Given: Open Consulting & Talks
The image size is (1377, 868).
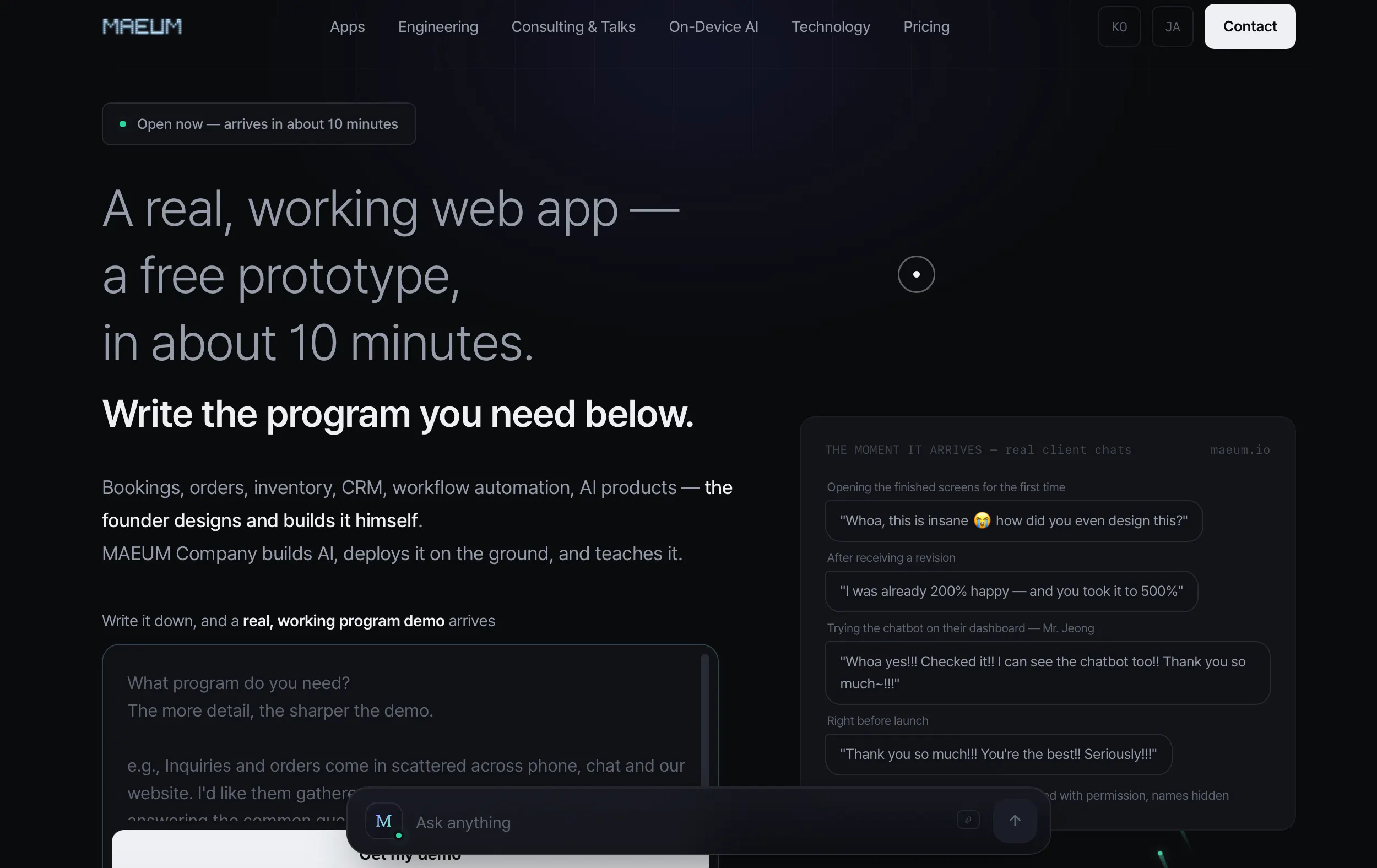Looking at the screenshot, I should (x=573, y=26).
